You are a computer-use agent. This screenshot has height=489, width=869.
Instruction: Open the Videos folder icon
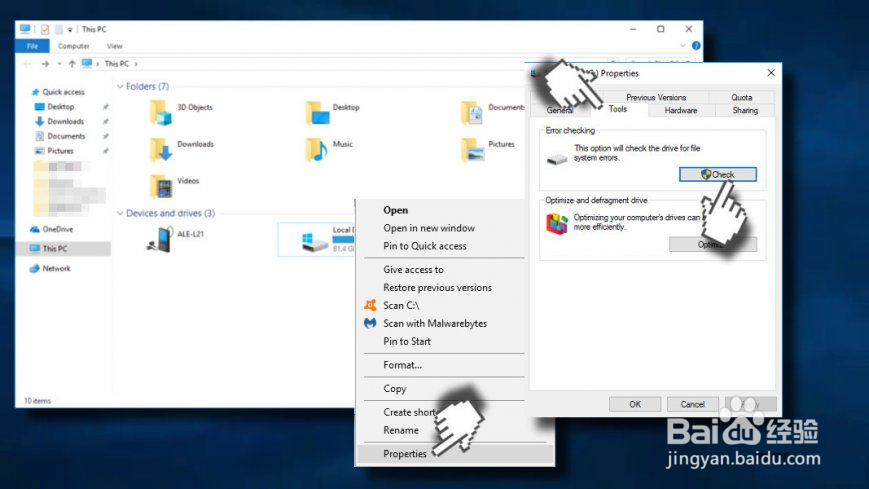pos(161,186)
